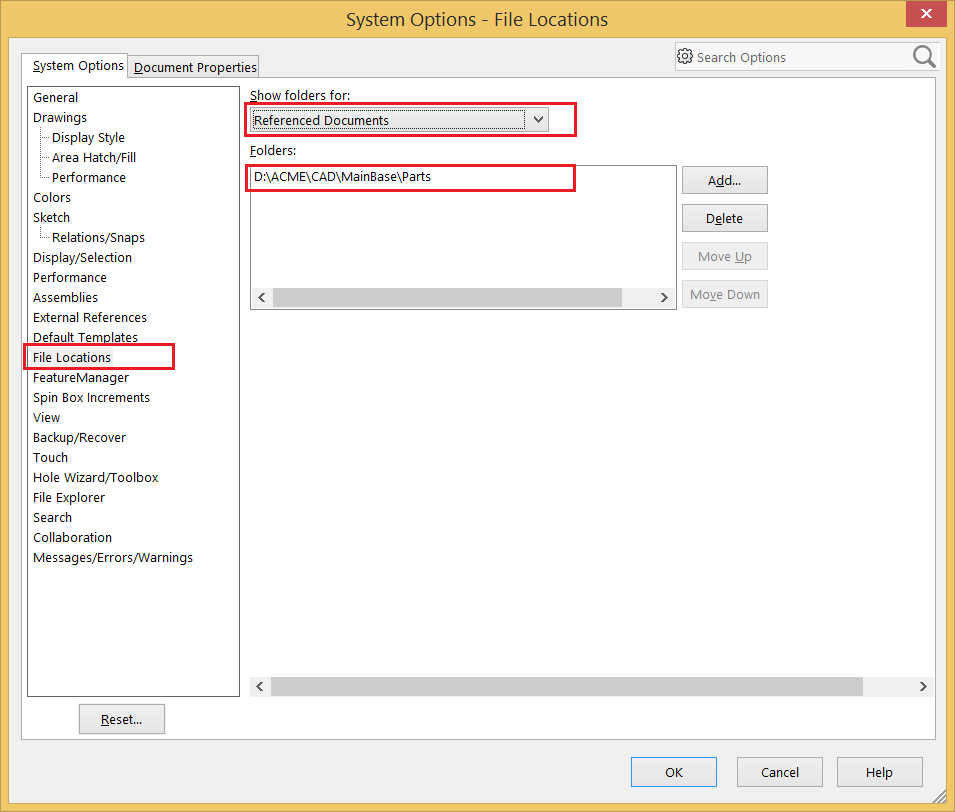Type in the Search Options field
Screen dimensions: 955x812
coord(800,57)
